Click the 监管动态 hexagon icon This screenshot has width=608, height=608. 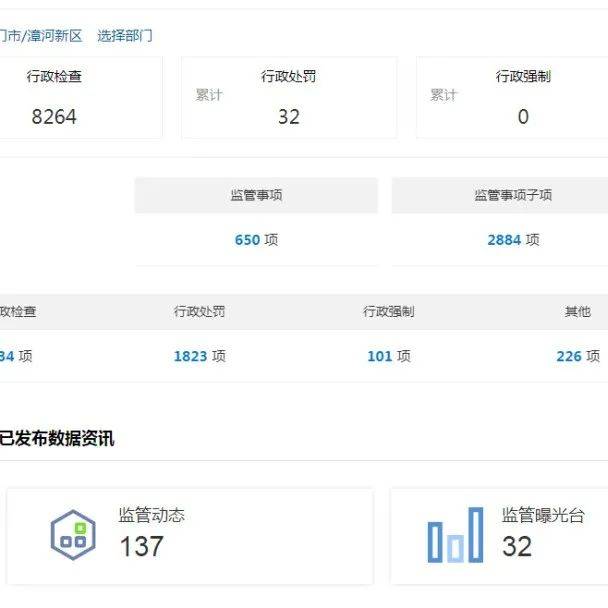[73, 535]
